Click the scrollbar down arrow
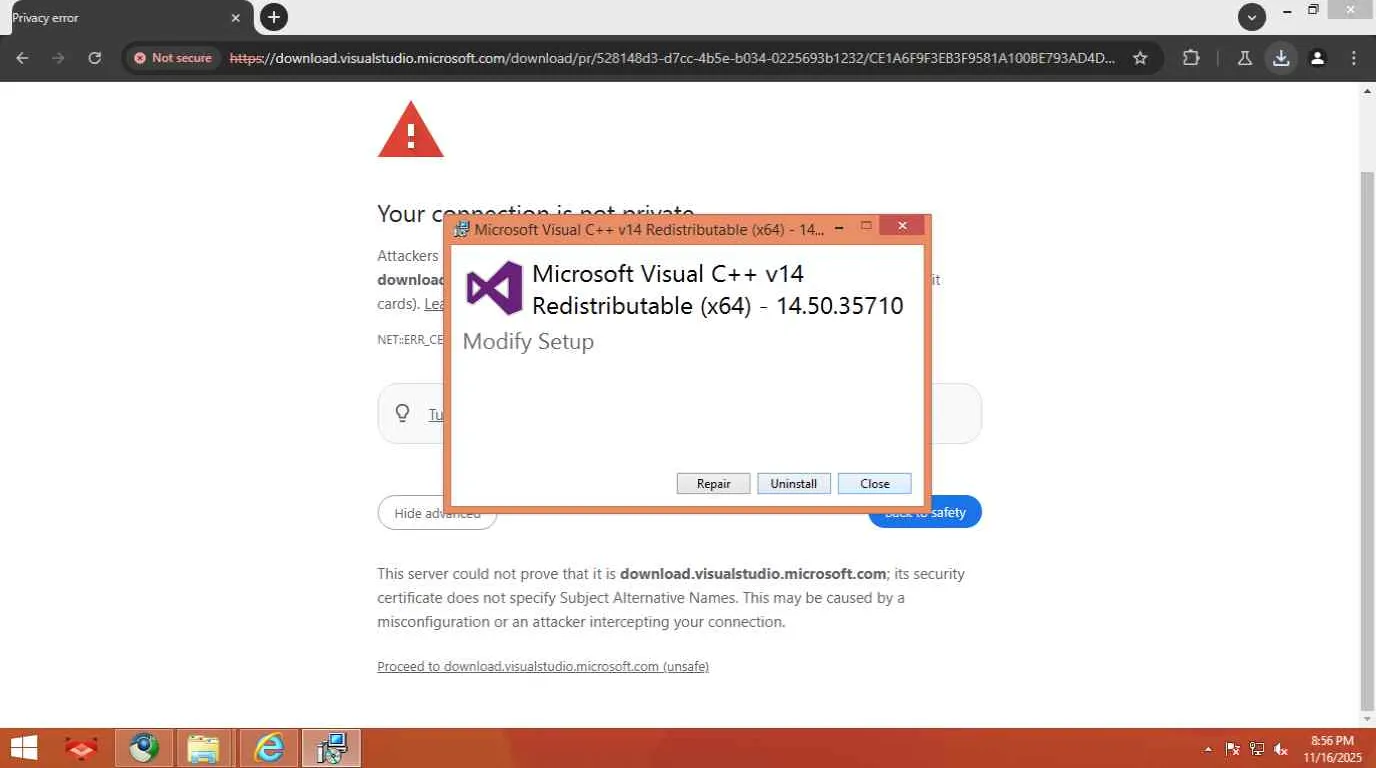 pos(1368,718)
